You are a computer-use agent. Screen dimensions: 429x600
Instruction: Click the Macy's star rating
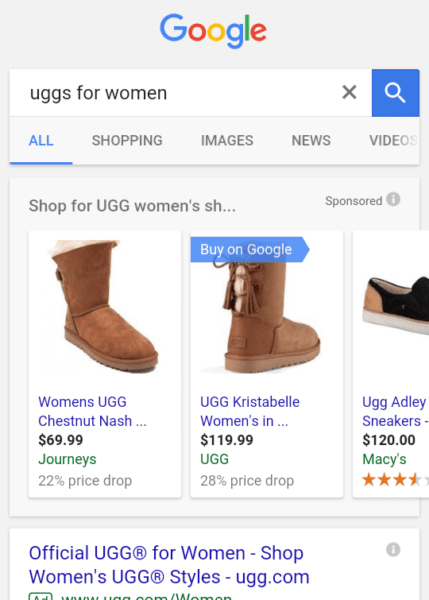pyautogui.click(x=395, y=479)
